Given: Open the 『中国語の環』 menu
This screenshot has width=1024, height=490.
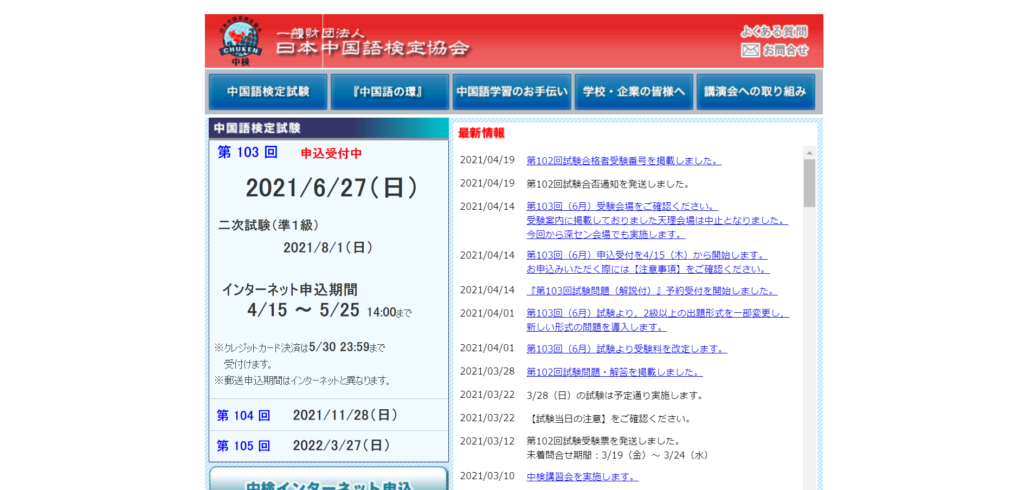Looking at the screenshot, I should (x=390, y=92).
